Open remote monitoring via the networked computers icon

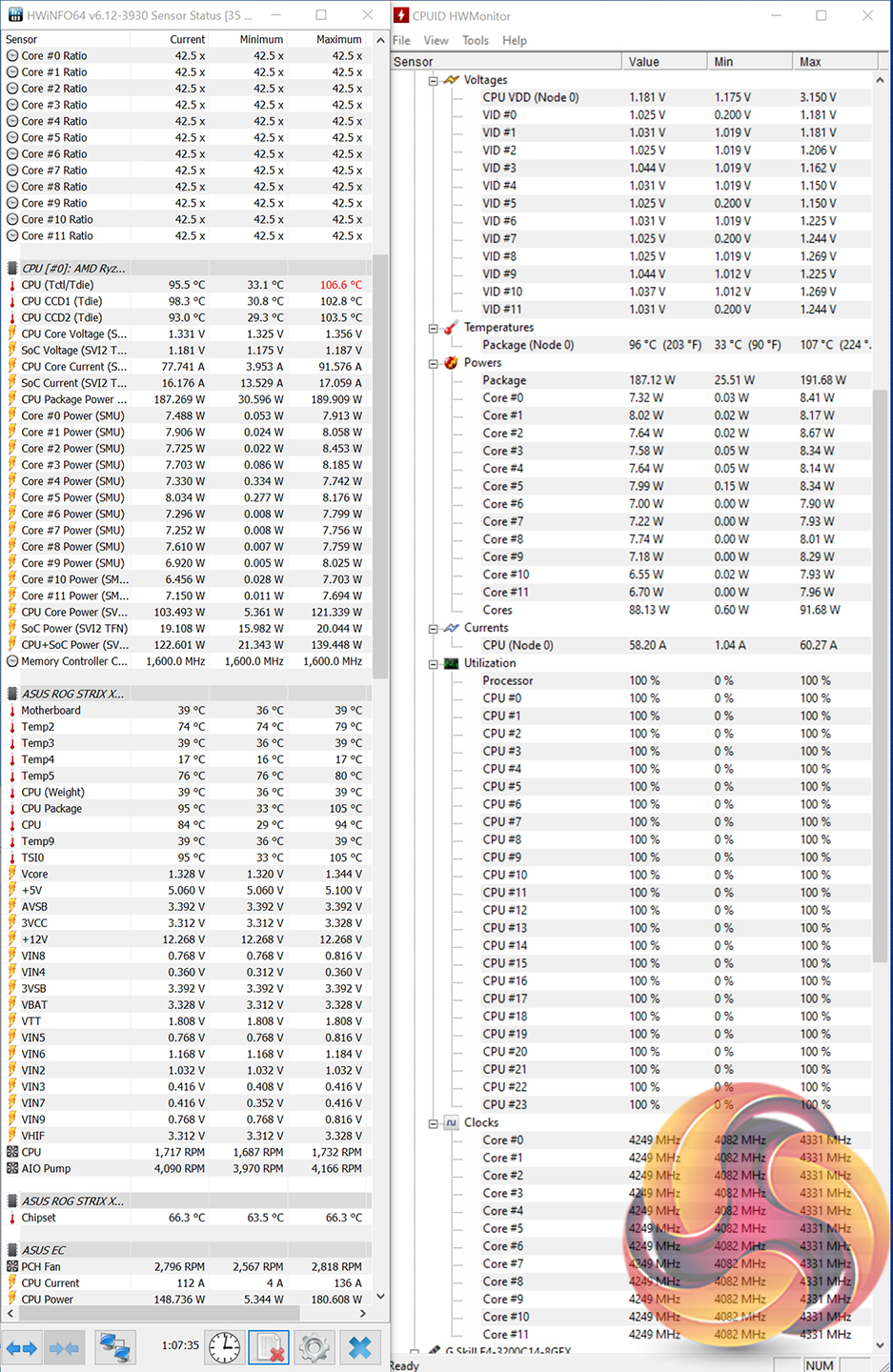point(114,1347)
